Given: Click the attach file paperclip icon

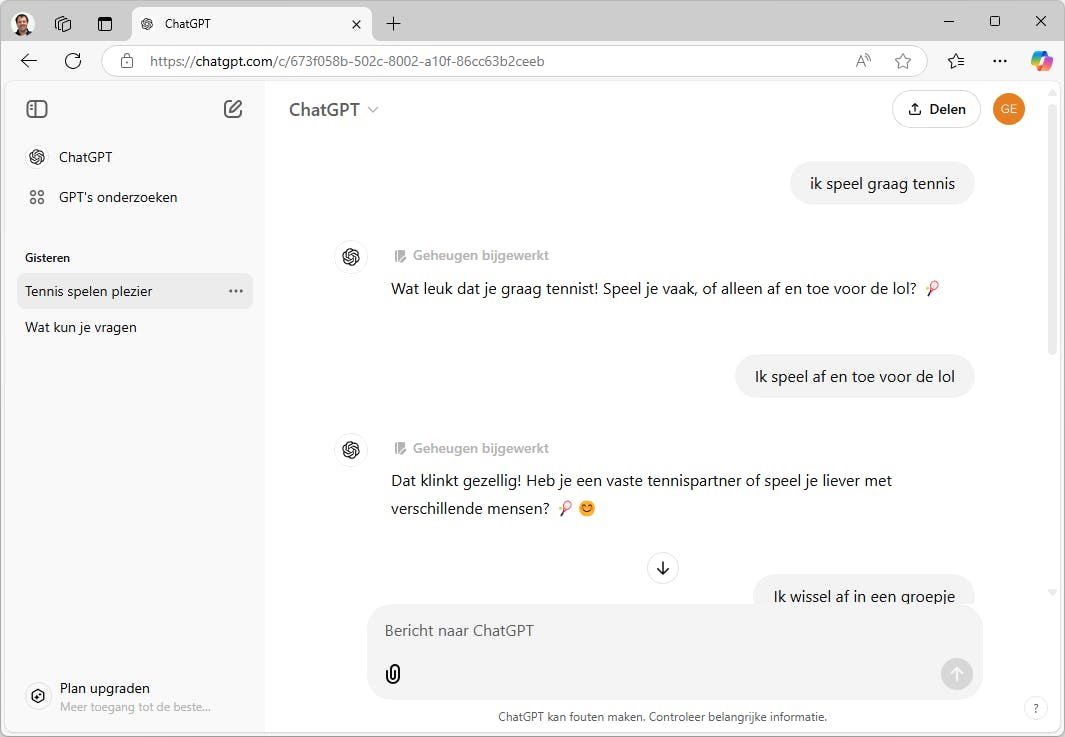Looking at the screenshot, I should pos(393,674).
